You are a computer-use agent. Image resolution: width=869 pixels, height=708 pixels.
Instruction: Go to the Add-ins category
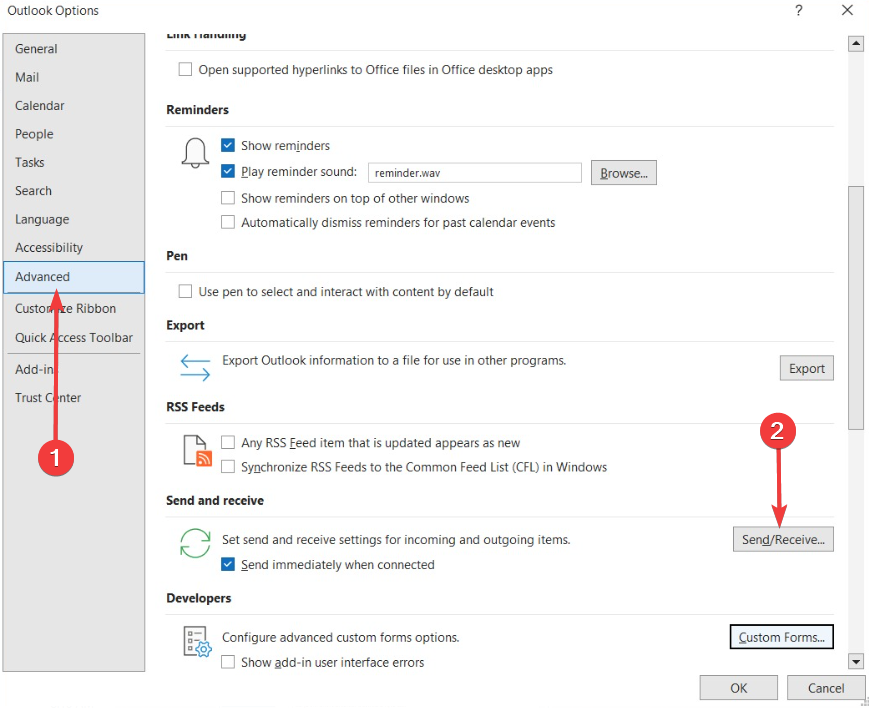pos(74,370)
